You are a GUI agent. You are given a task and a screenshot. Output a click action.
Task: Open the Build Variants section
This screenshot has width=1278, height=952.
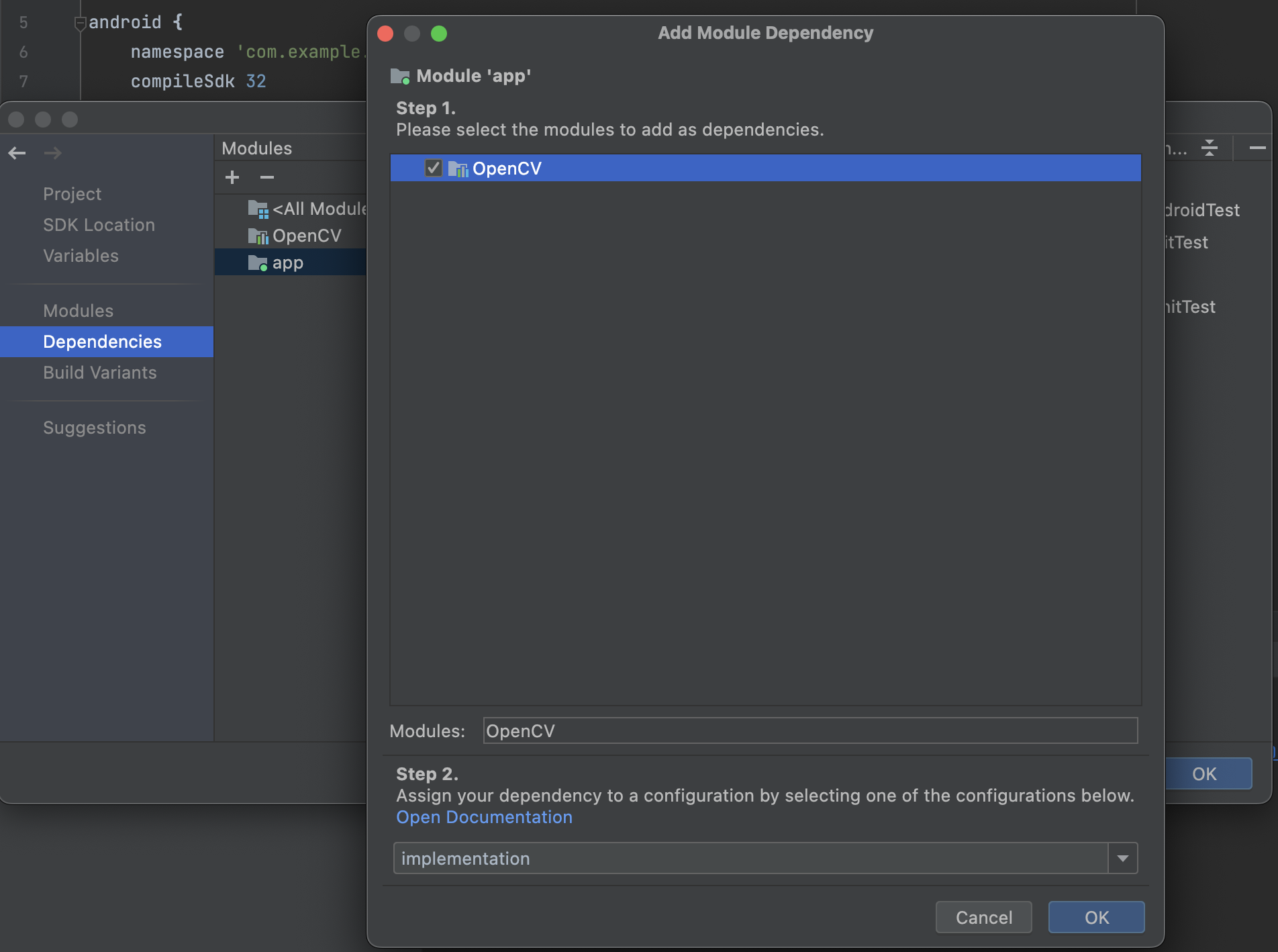[x=99, y=373]
